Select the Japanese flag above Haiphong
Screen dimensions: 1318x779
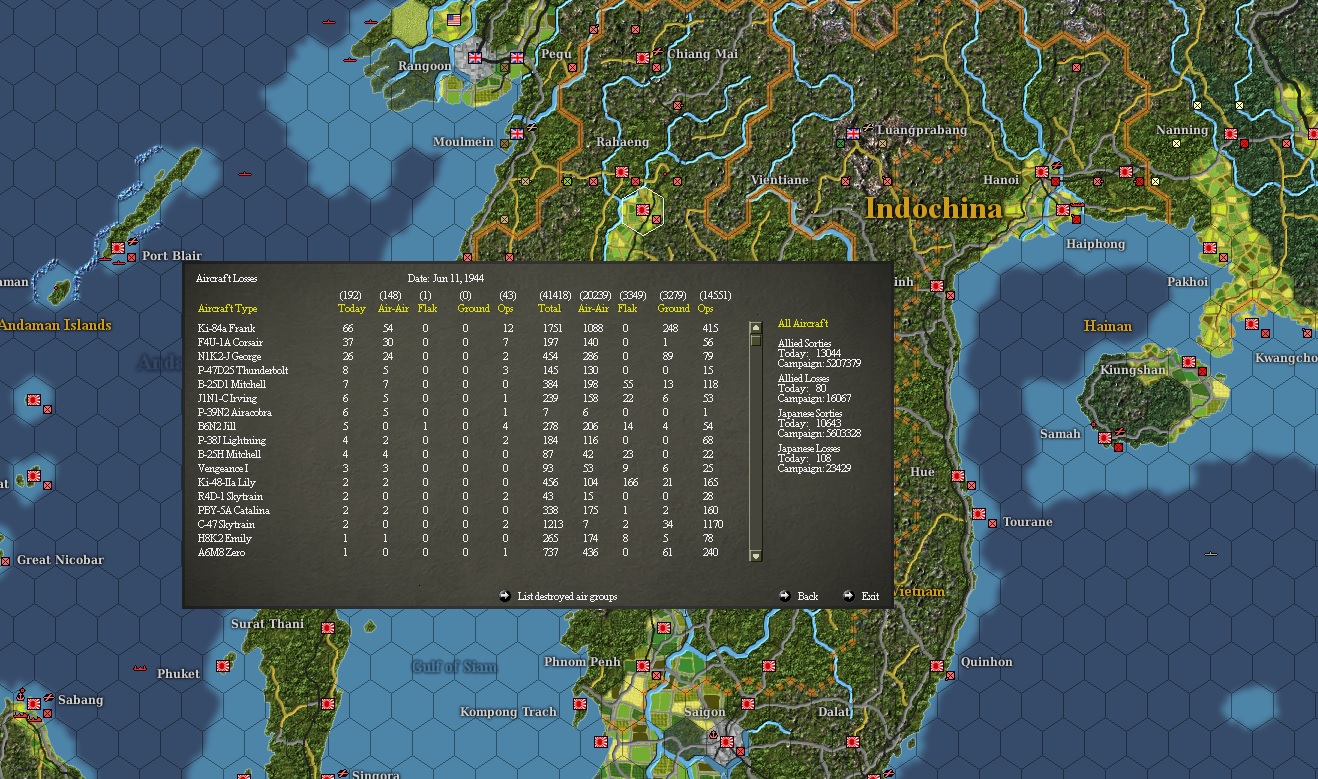click(1063, 209)
